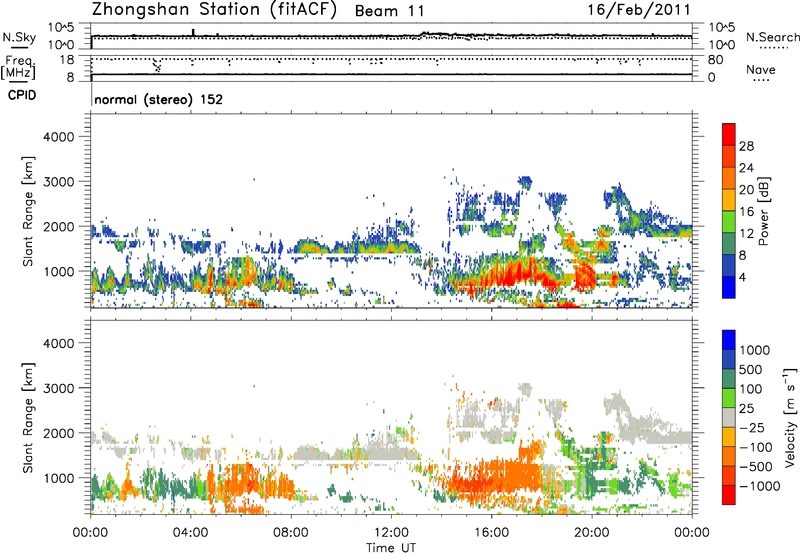Click 3000 on the velocity panel range axis

tap(59, 388)
